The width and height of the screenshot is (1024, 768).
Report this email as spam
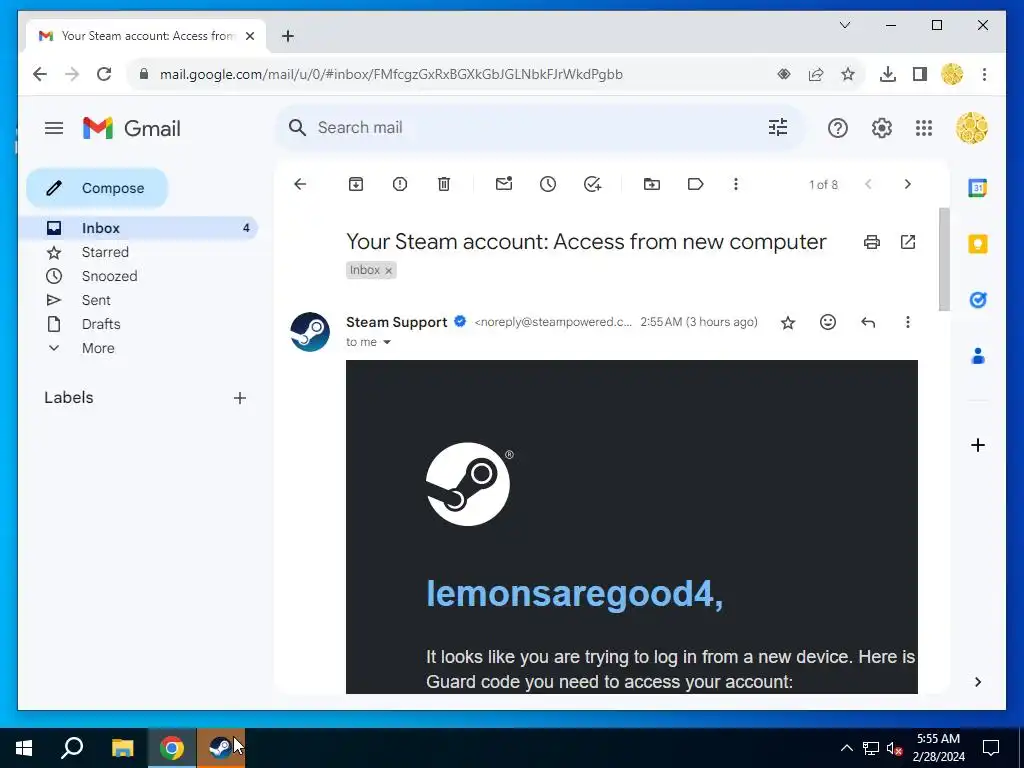[x=400, y=184]
